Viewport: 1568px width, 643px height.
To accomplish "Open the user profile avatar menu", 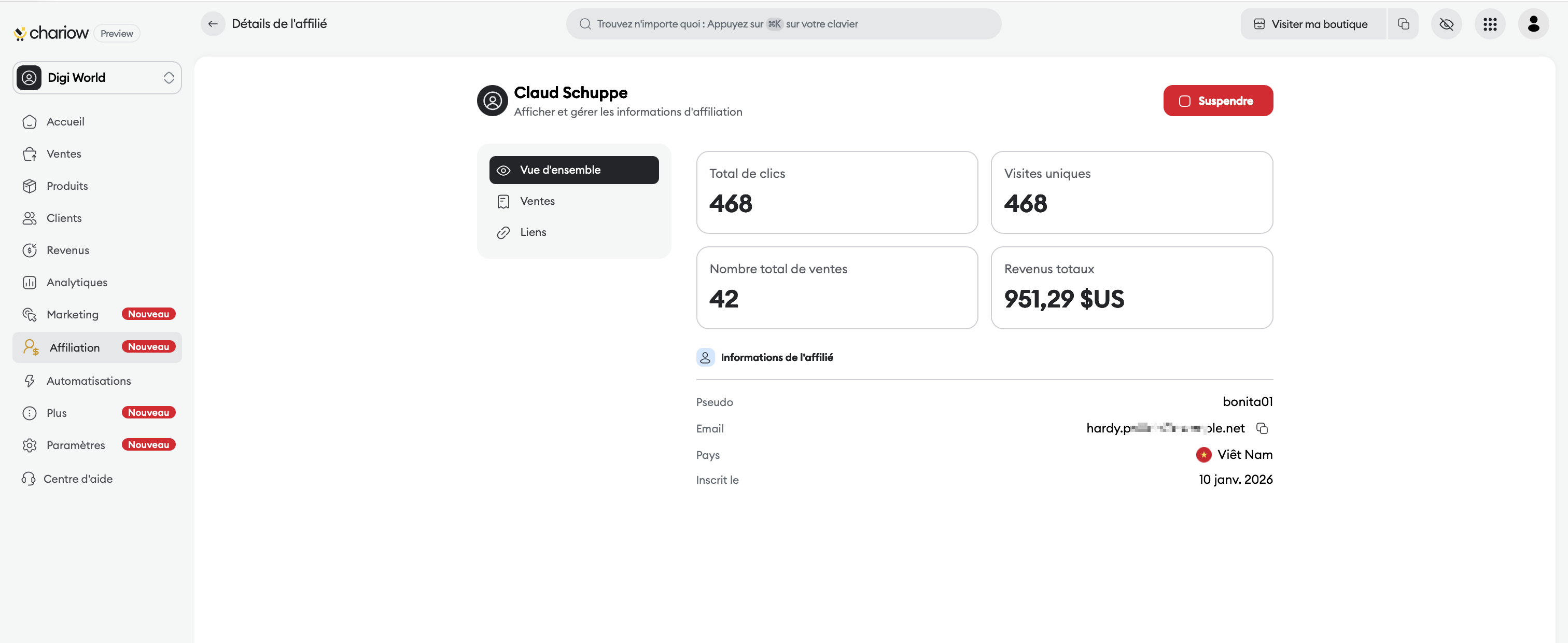I will [x=1533, y=24].
